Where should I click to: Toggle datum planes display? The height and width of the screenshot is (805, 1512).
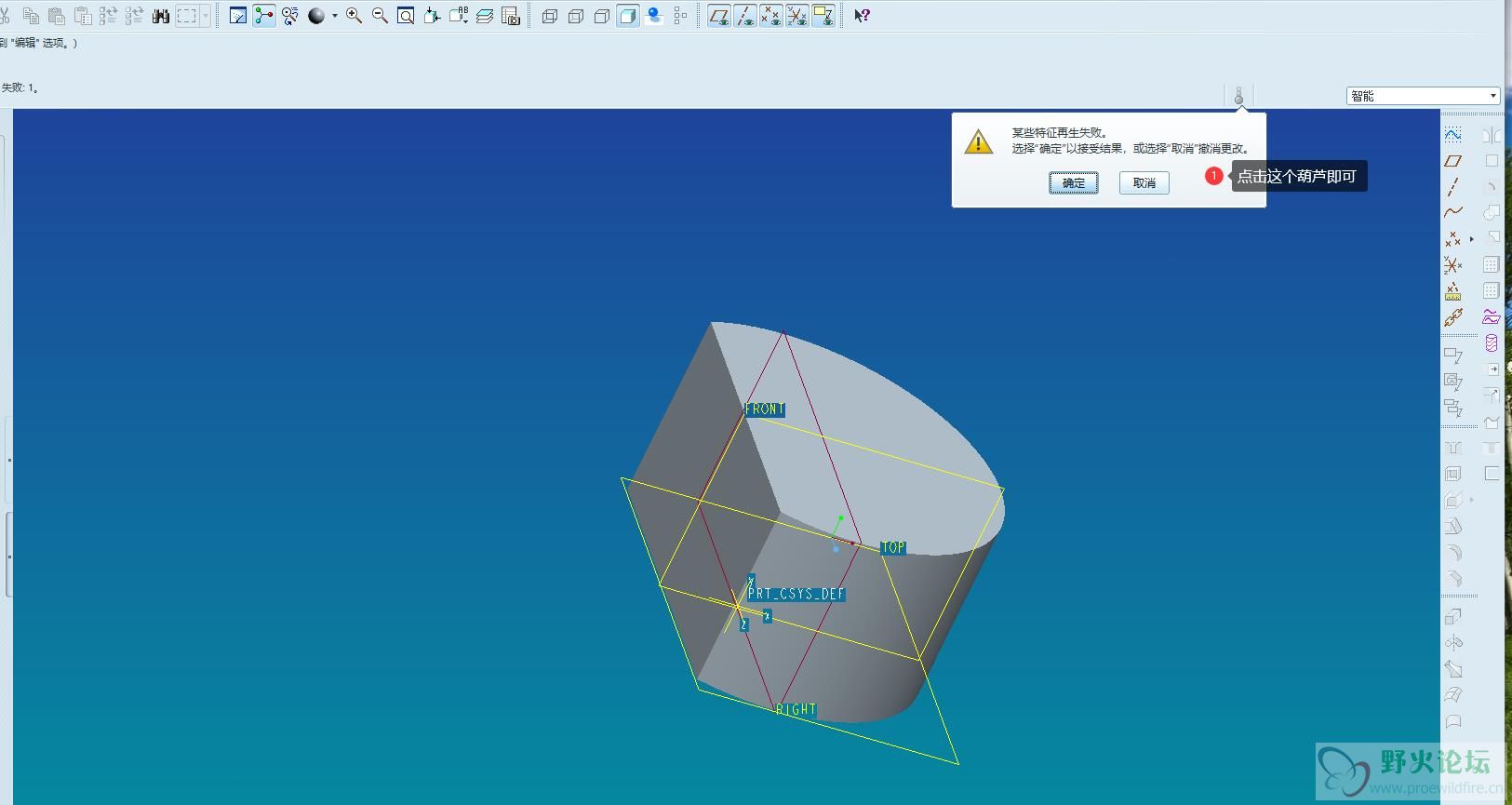point(718,16)
